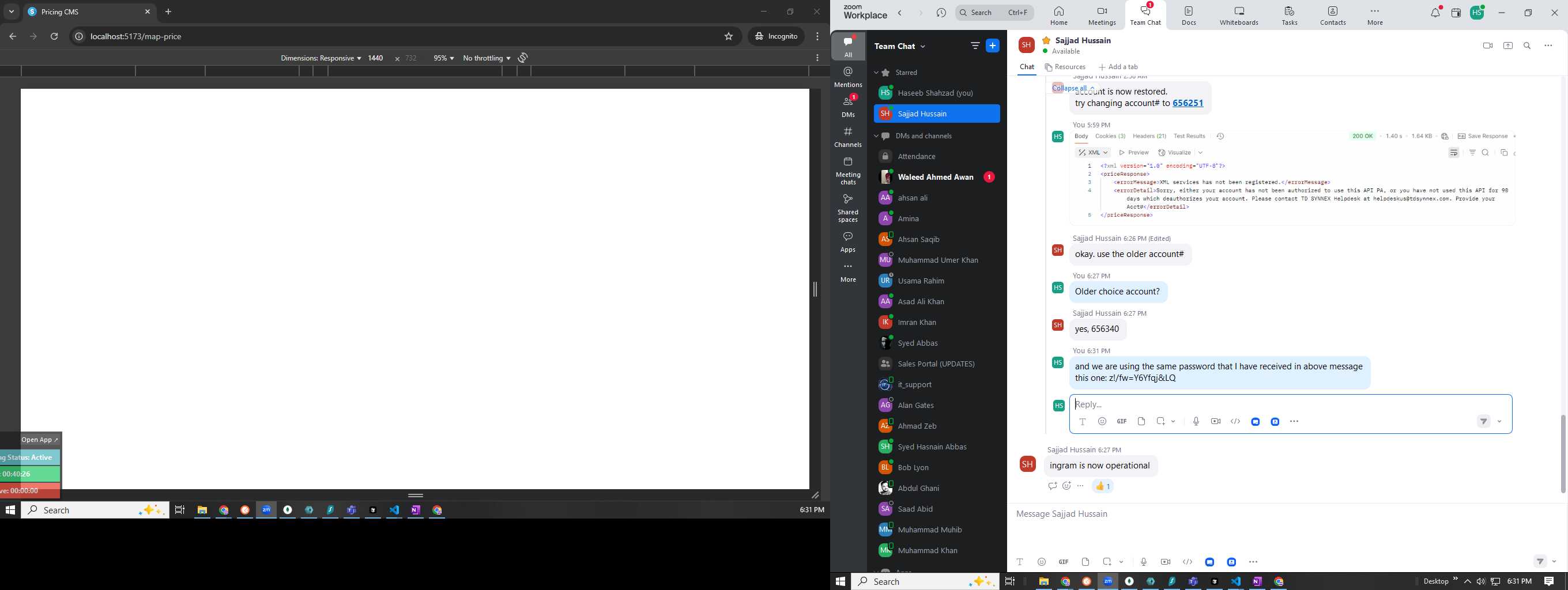The height and width of the screenshot is (590, 1568).
Task: Open the Contacts tab in Zoom
Action: click(1332, 15)
